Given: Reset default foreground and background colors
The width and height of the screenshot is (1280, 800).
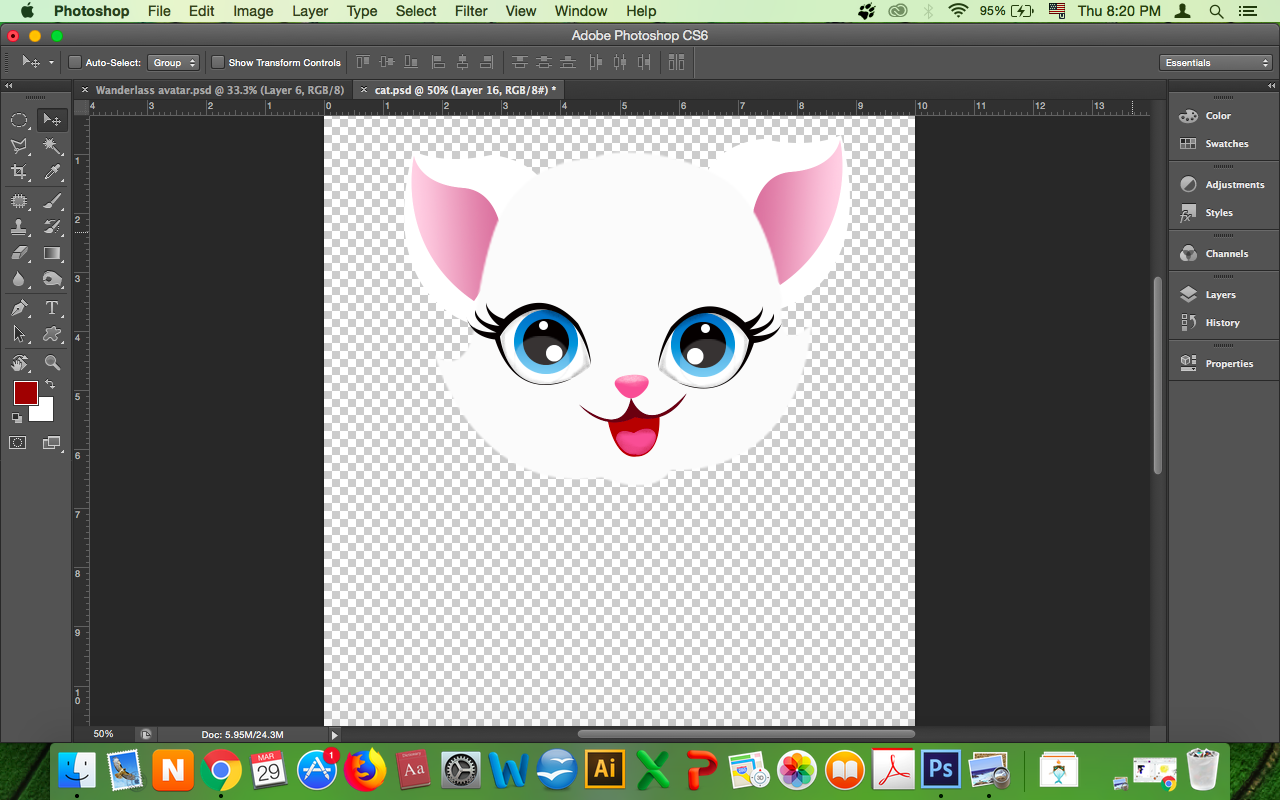Looking at the screenshot, I should click(16, 418).
